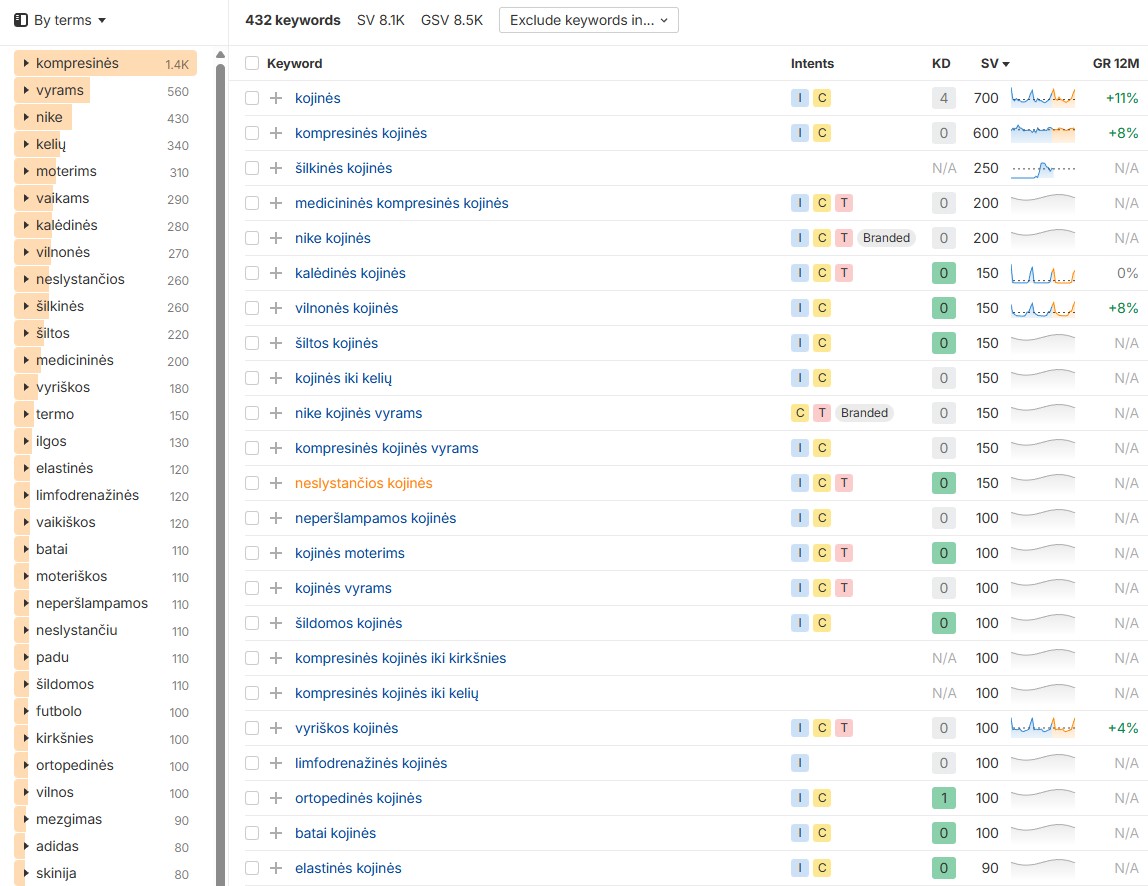Click the KD column header

tap(941, 63)
